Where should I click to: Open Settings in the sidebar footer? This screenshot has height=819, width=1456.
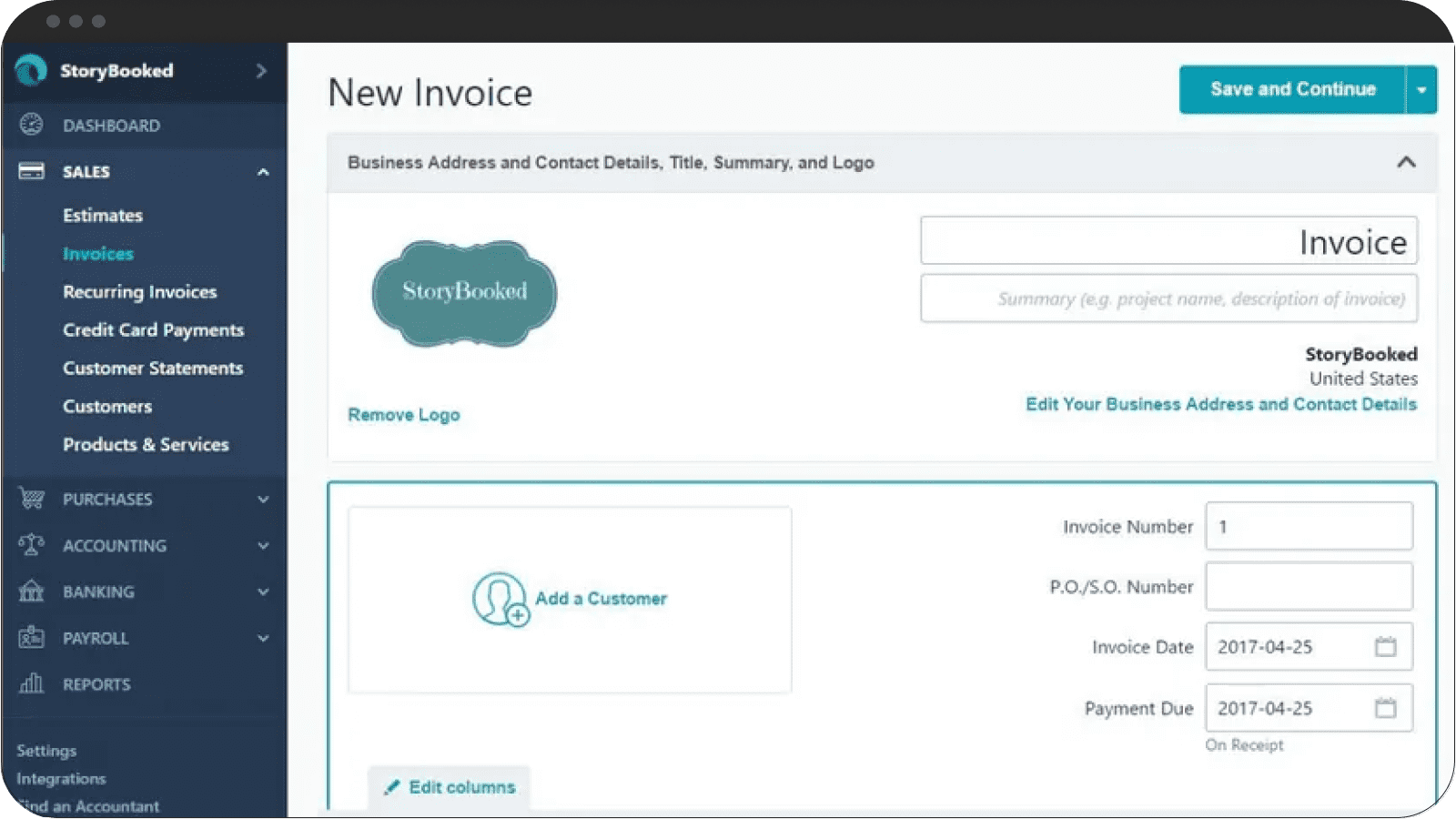46,751
